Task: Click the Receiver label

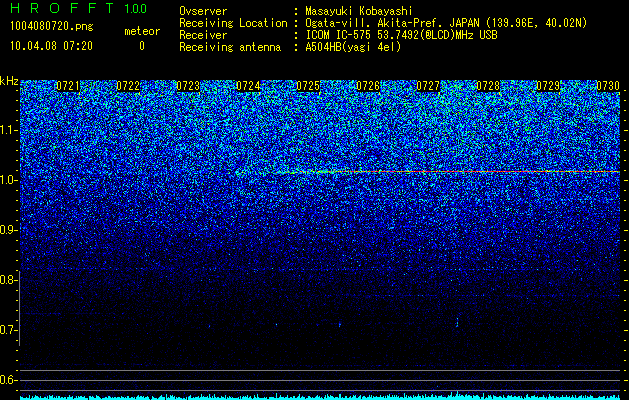Action: pos(203,35)
